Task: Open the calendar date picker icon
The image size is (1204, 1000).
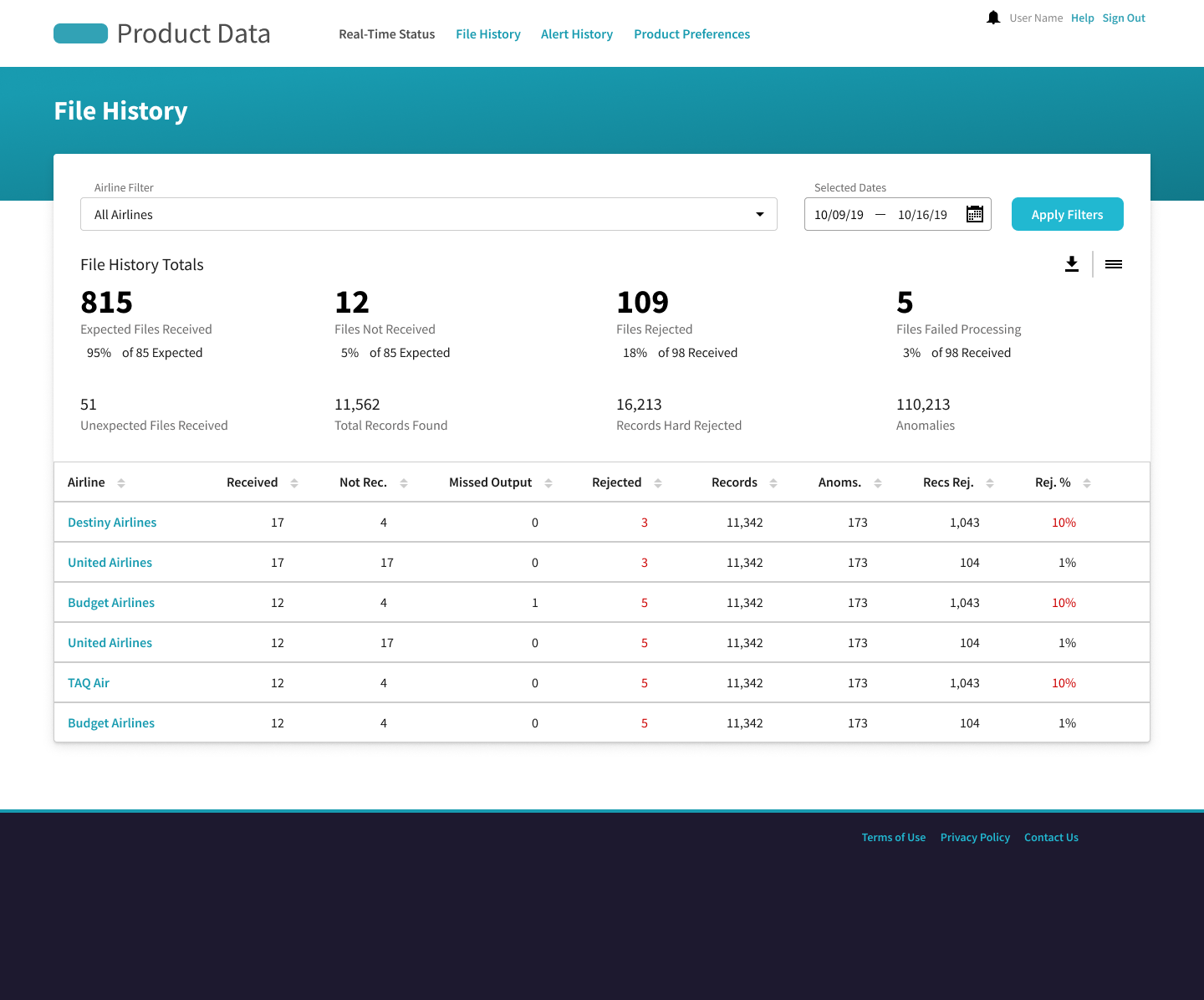Action: click(x=975, y=214)
